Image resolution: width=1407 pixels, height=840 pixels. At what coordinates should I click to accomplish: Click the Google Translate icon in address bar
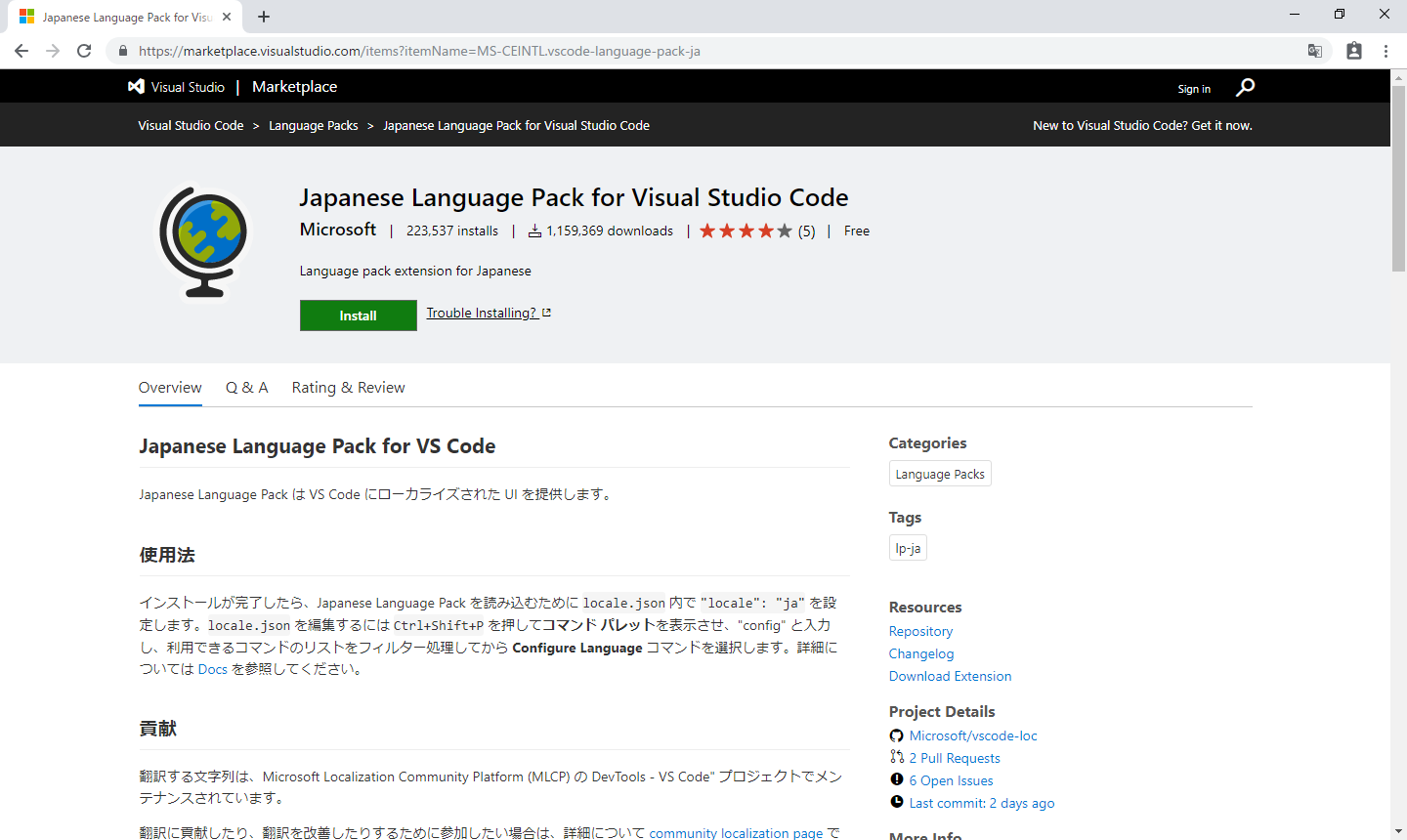click(1315, 51)
